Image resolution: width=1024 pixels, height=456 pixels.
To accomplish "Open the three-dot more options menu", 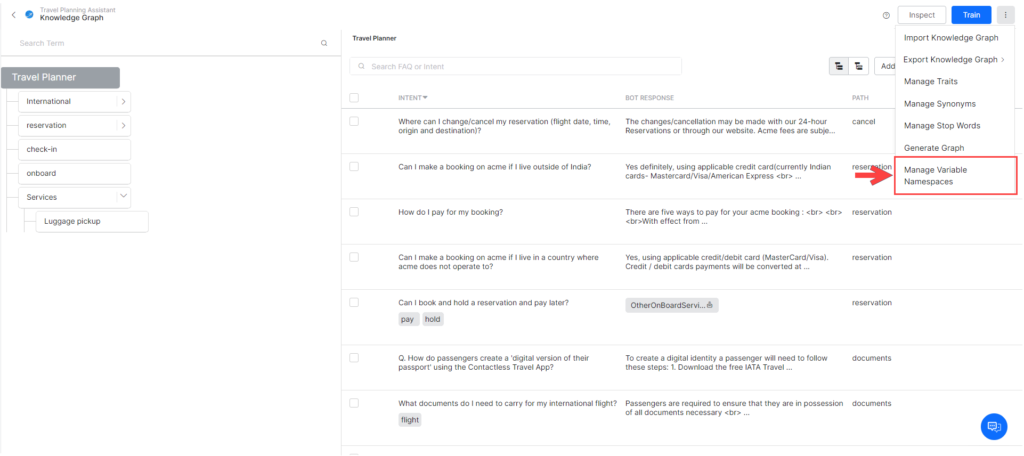I will [x=1005, y=15].
